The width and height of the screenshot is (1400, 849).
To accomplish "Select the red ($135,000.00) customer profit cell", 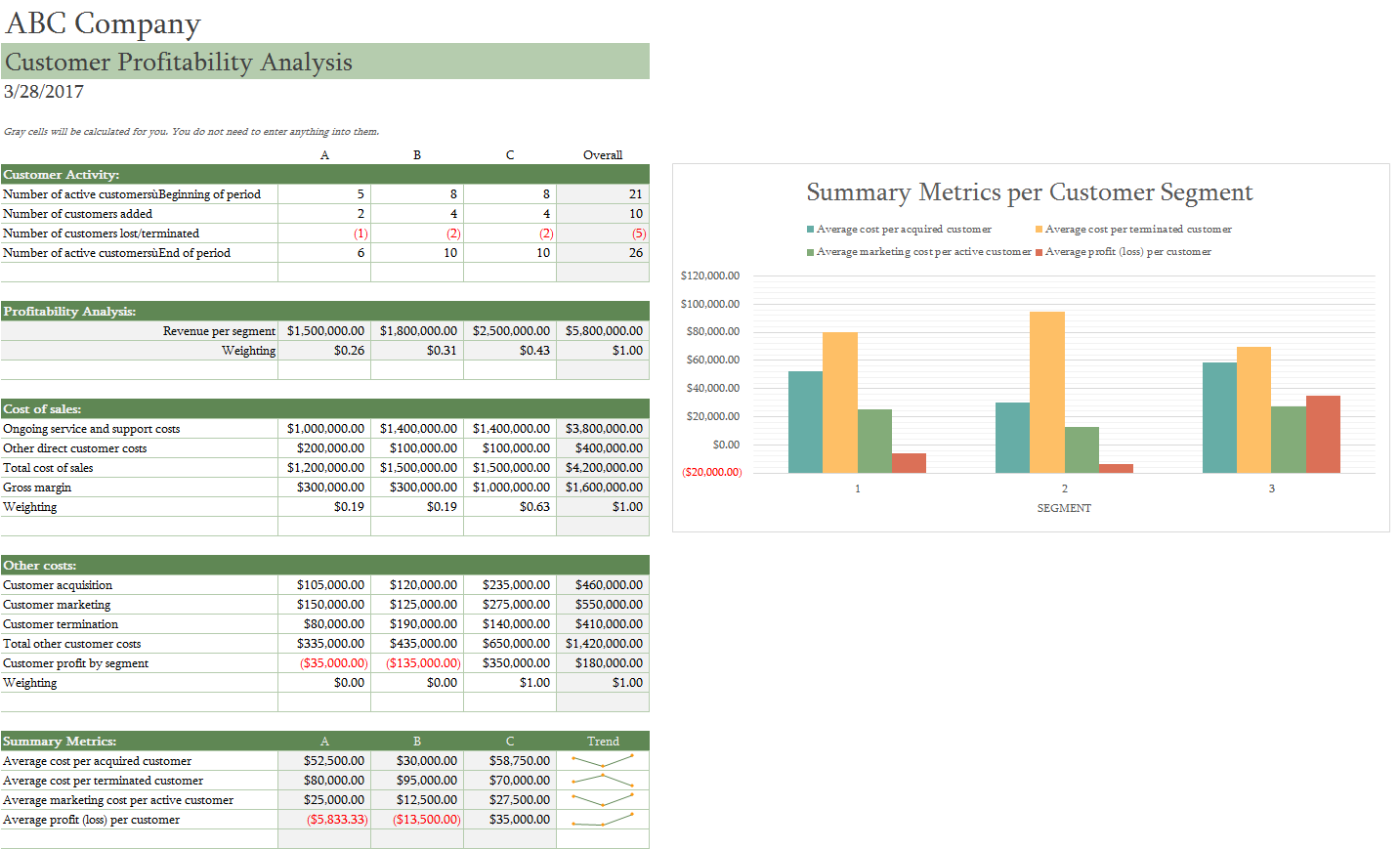I will tap(417, 662).
